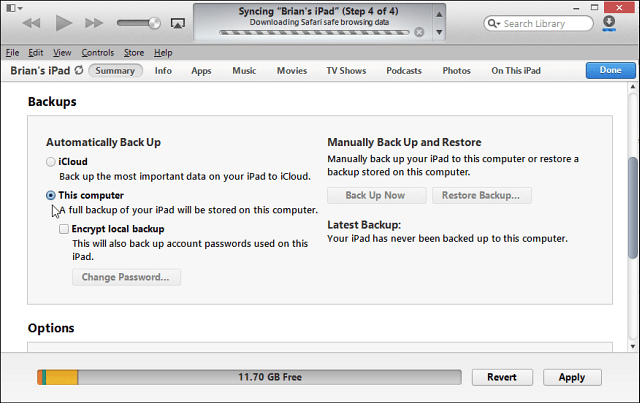Select the This computer radio button
This screenshot has height=403, width=640.
point(51,196)
